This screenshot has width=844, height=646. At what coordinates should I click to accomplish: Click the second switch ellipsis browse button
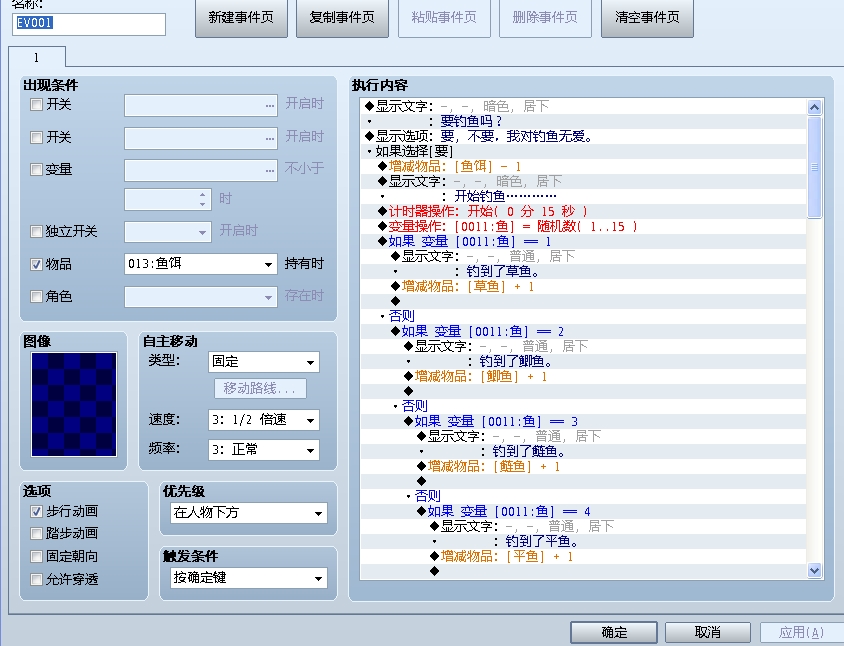pos(270,138)
